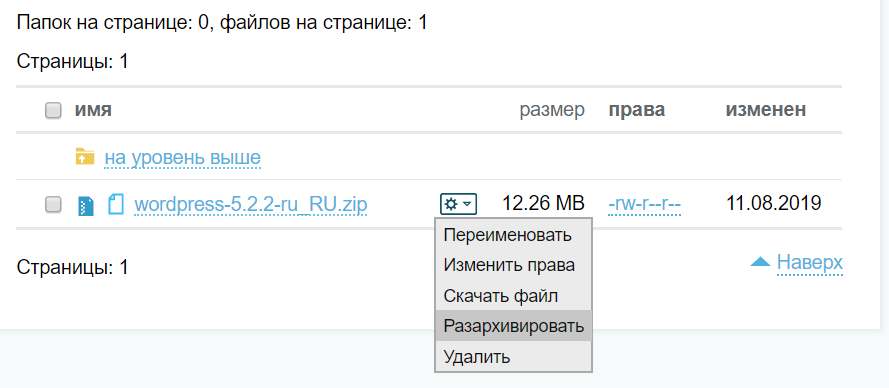Choose Переименовать from the file menu

507,235
